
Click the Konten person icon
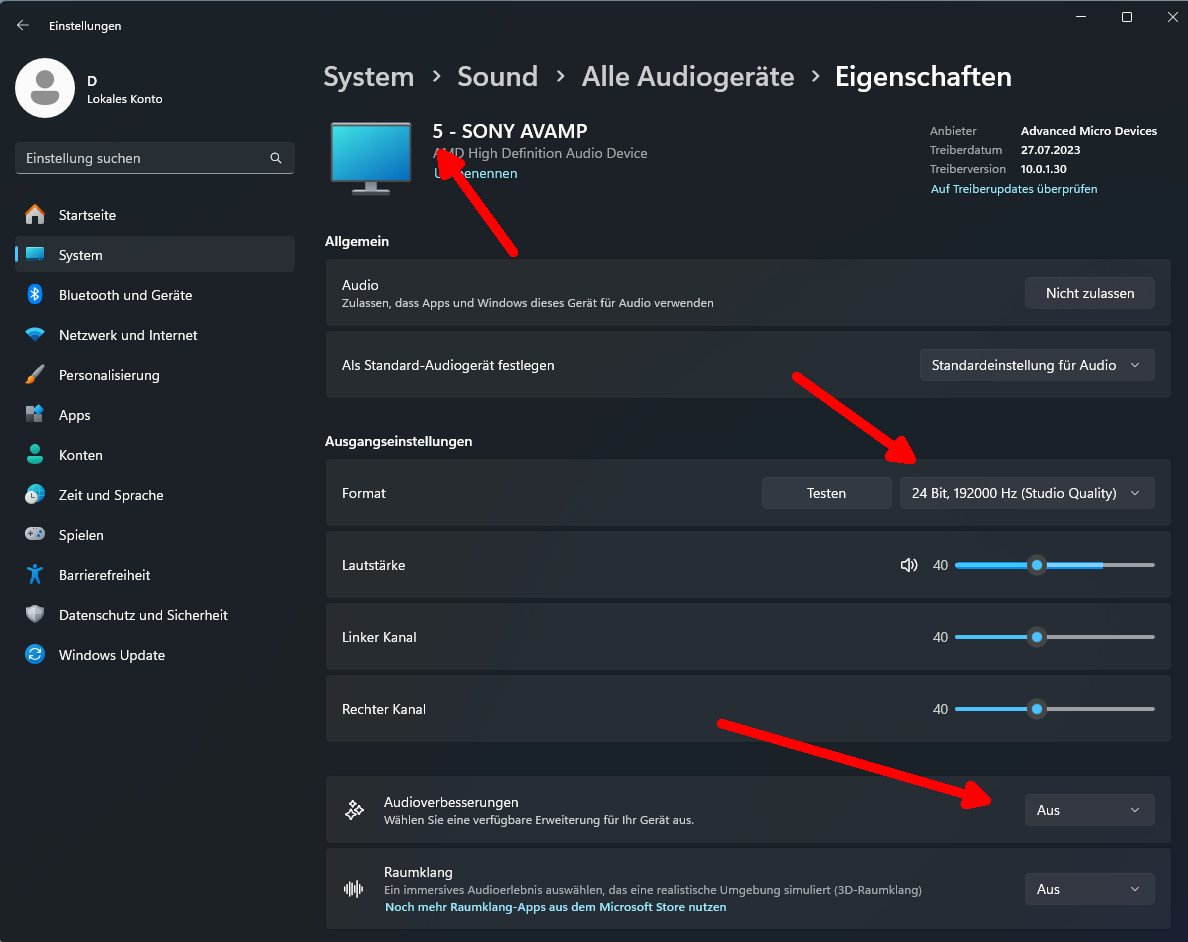point(35,455)
